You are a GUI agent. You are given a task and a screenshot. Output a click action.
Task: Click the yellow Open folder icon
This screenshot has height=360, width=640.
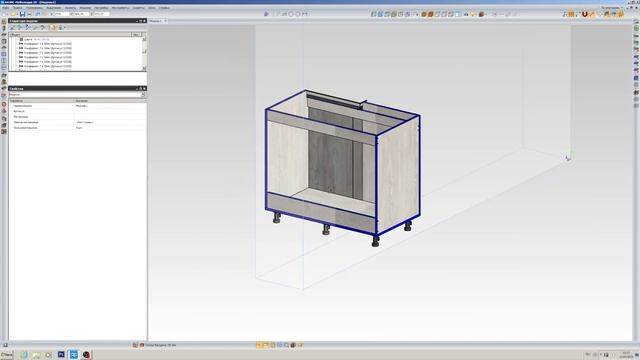pyautogui.click(x=13, y=14)
